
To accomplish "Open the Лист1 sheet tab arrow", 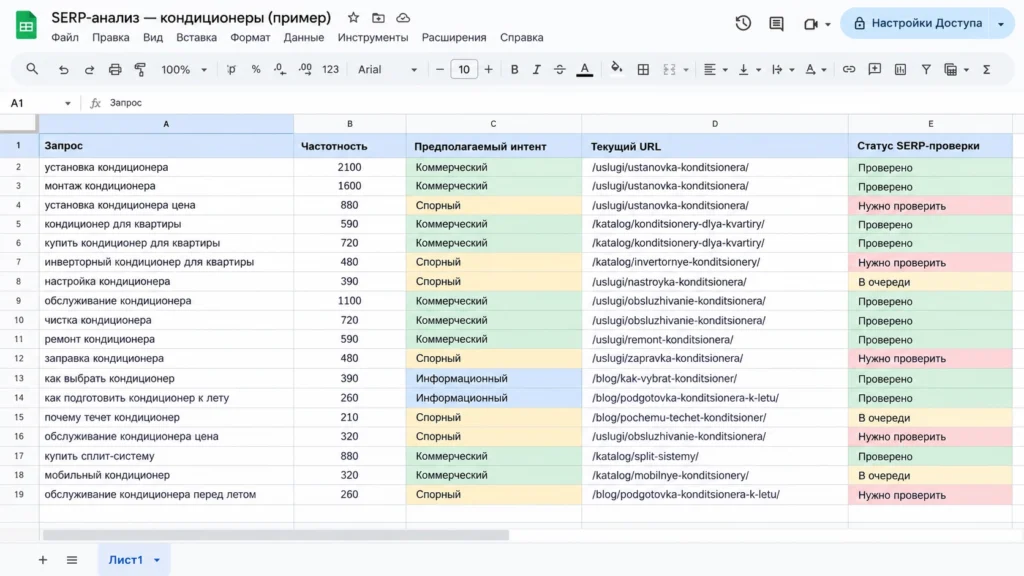I will coord(157,560).
